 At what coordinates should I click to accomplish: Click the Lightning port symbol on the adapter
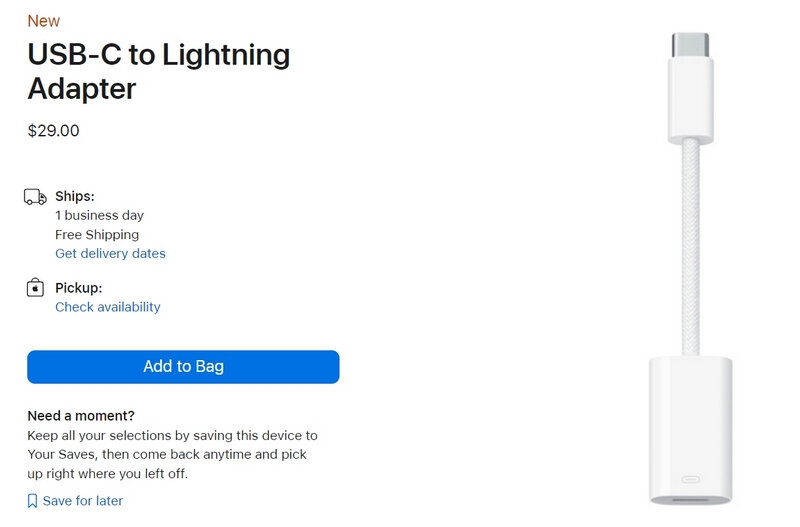click(690, 479)
